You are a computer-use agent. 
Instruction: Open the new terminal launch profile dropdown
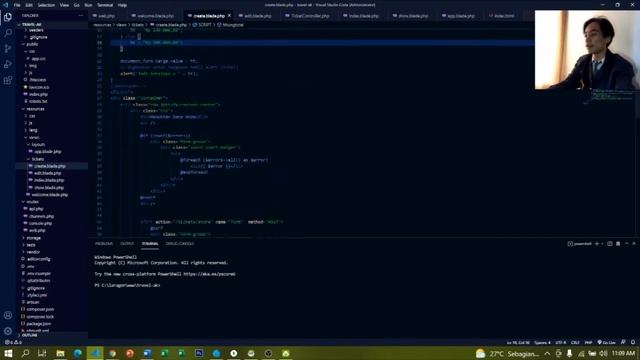(x=602, y=244)
